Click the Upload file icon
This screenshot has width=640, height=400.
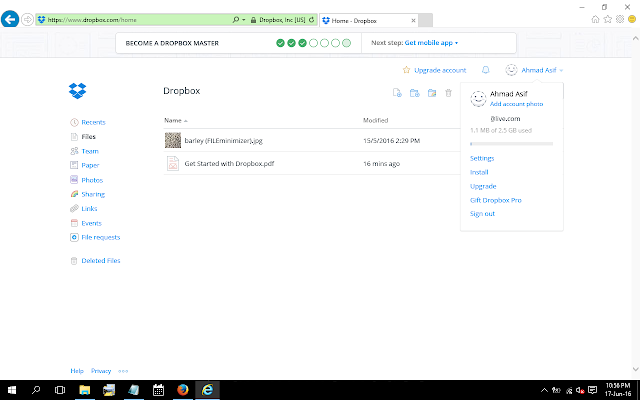[397, 93]
